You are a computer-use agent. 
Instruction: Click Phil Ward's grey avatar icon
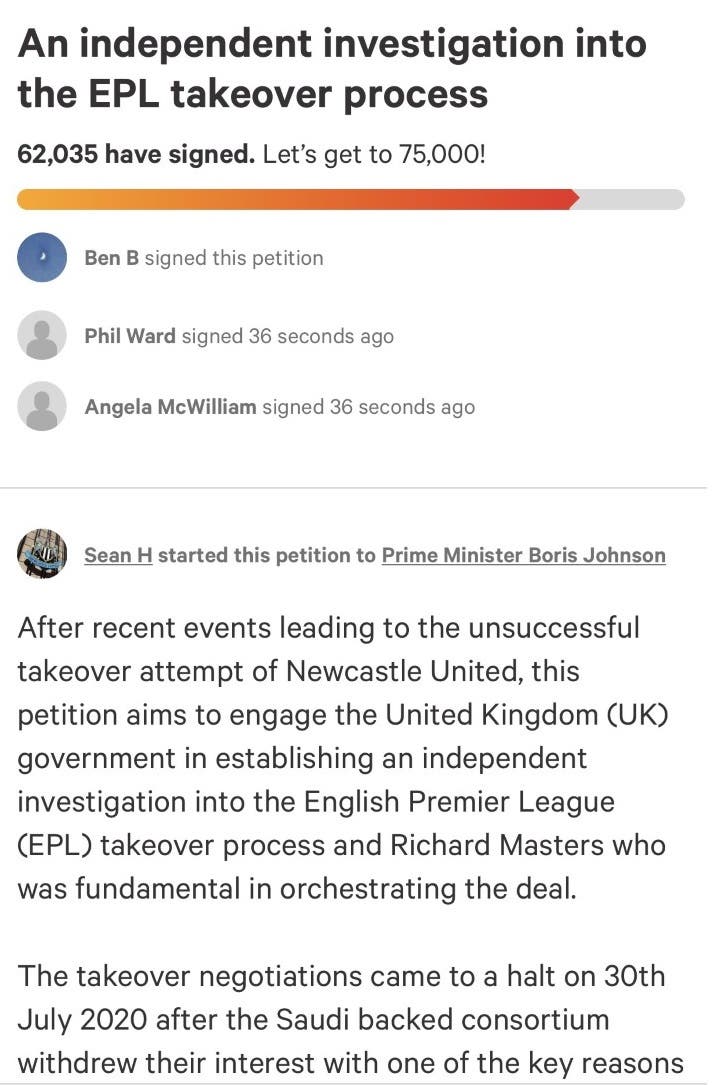[x=42, y=336]
